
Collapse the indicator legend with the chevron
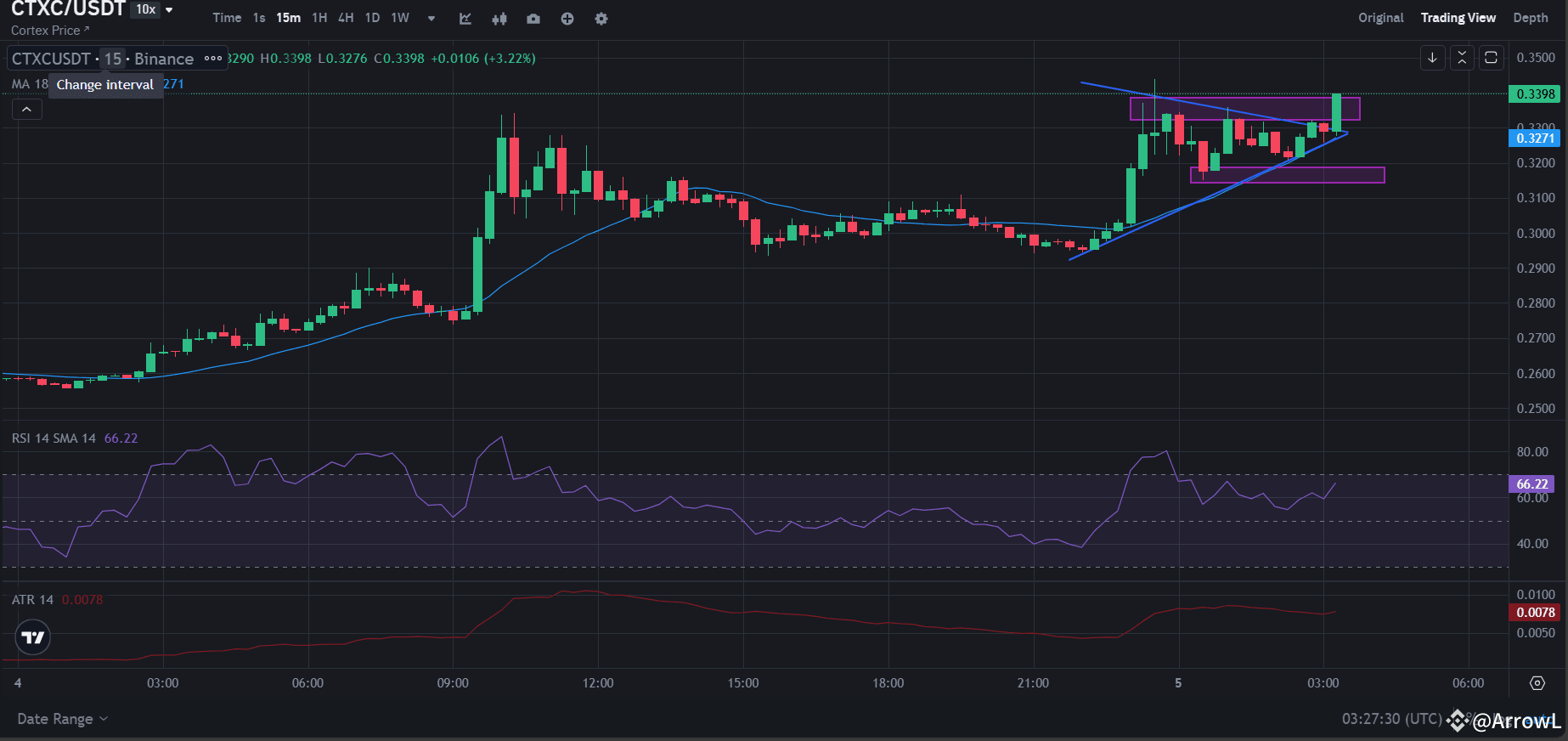click(27, 110)
